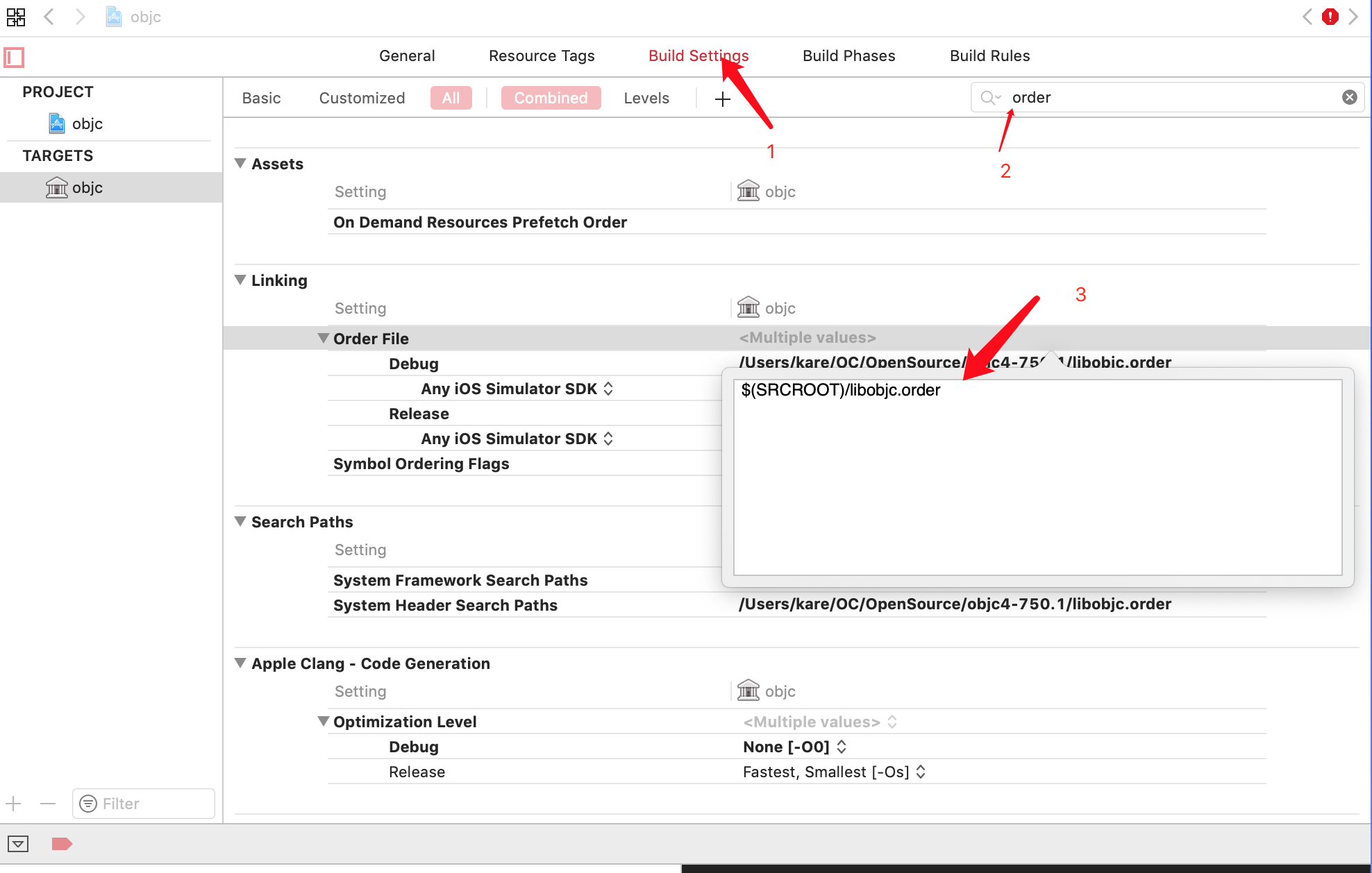The width and height of the screenshot is (1372, 873).
Task: Click the related items grid icon
Action: [x=16, y=17]
